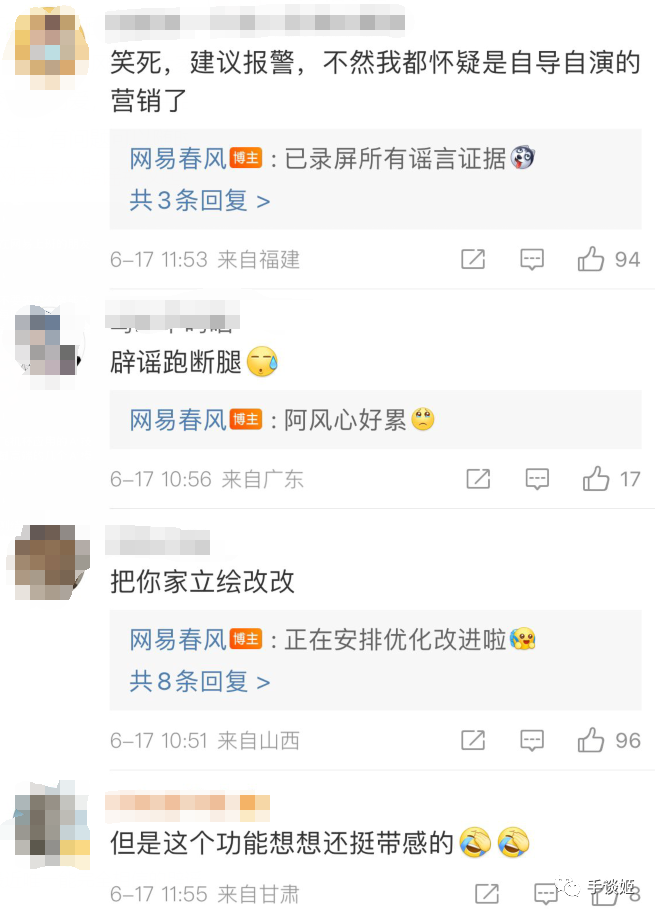Share the 11:55 comment from 甘肃
This screenshot has width=655, height=915.
(487, 893)
